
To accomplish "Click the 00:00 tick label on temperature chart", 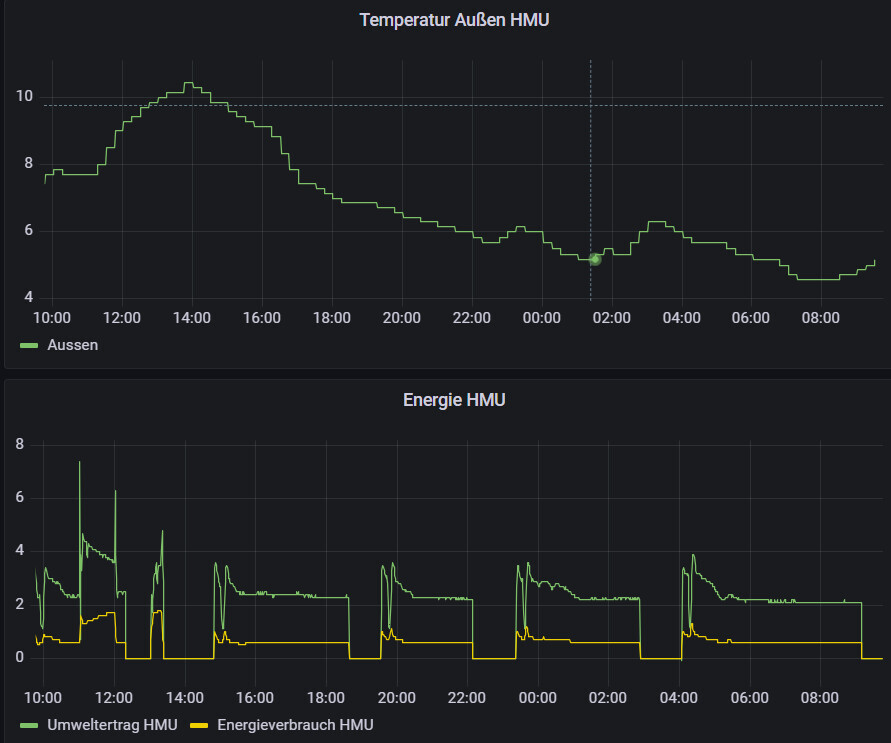I will (x=542, y=318).
